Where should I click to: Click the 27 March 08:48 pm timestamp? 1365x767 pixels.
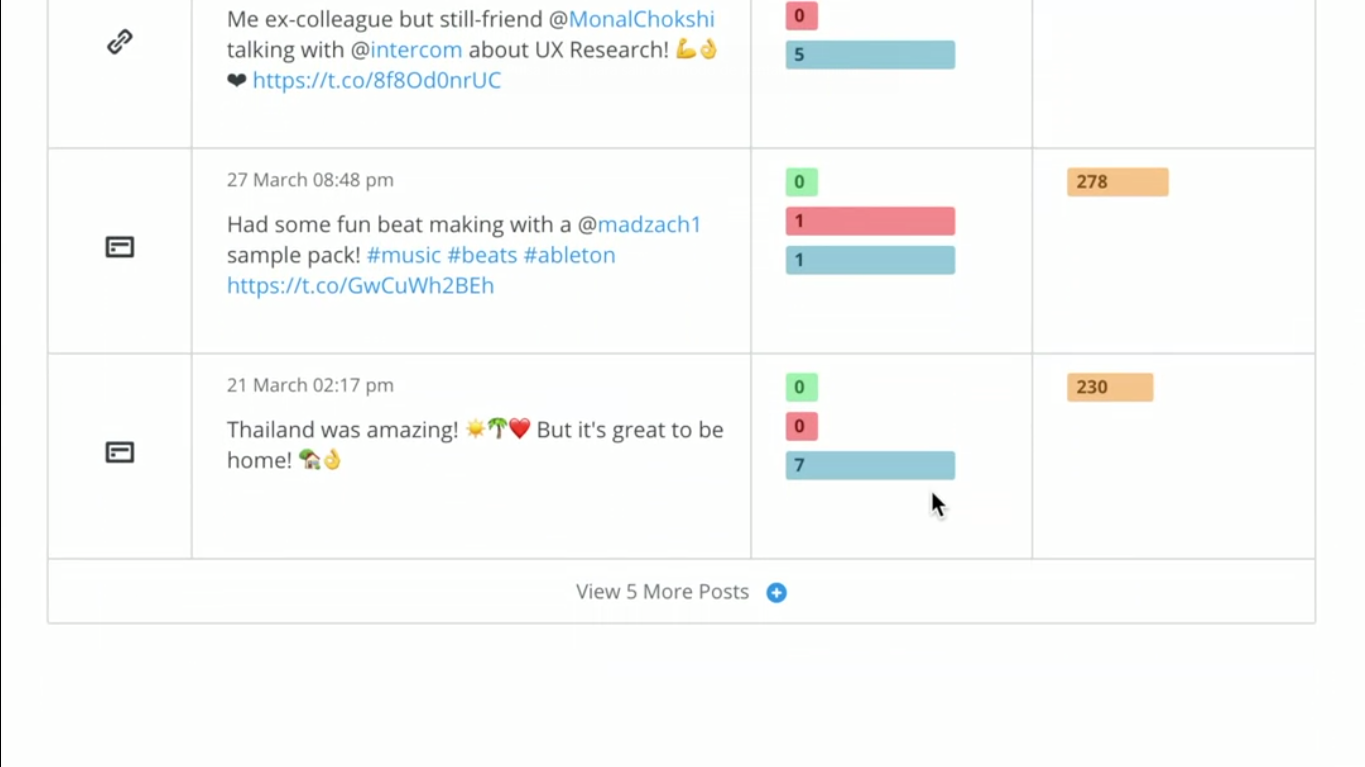310,180
